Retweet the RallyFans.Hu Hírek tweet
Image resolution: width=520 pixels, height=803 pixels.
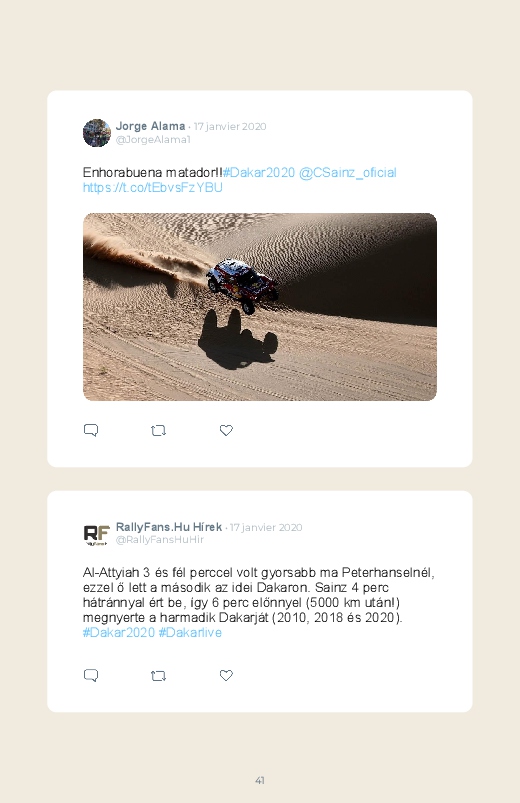click(x=158, y=676)
